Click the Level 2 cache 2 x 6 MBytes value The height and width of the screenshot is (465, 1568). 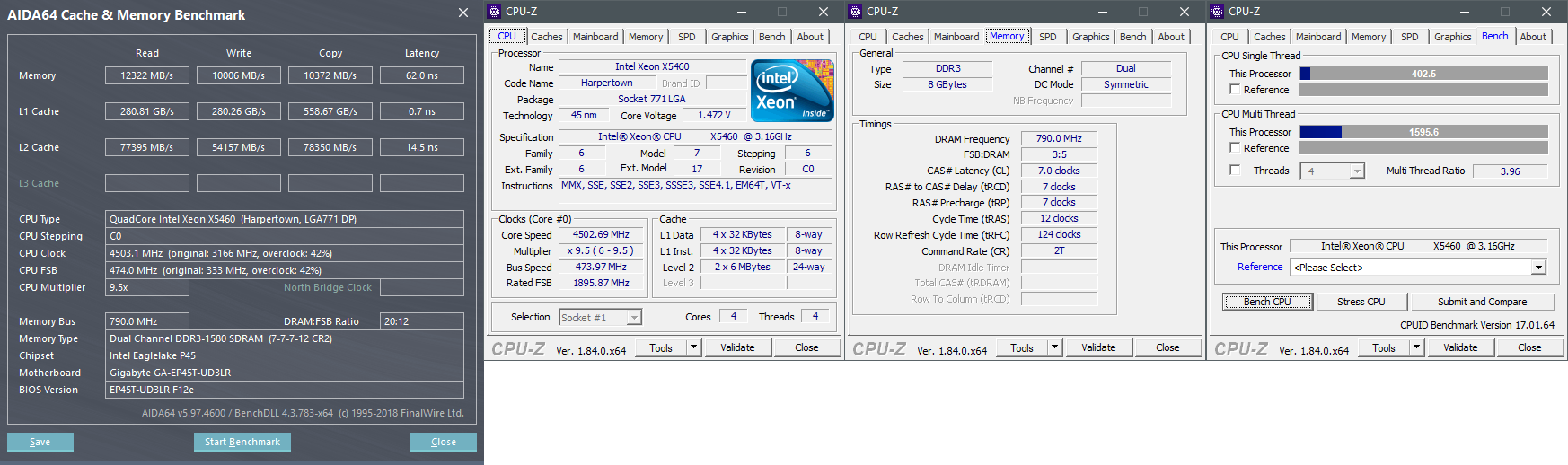[x=742, y=267]
